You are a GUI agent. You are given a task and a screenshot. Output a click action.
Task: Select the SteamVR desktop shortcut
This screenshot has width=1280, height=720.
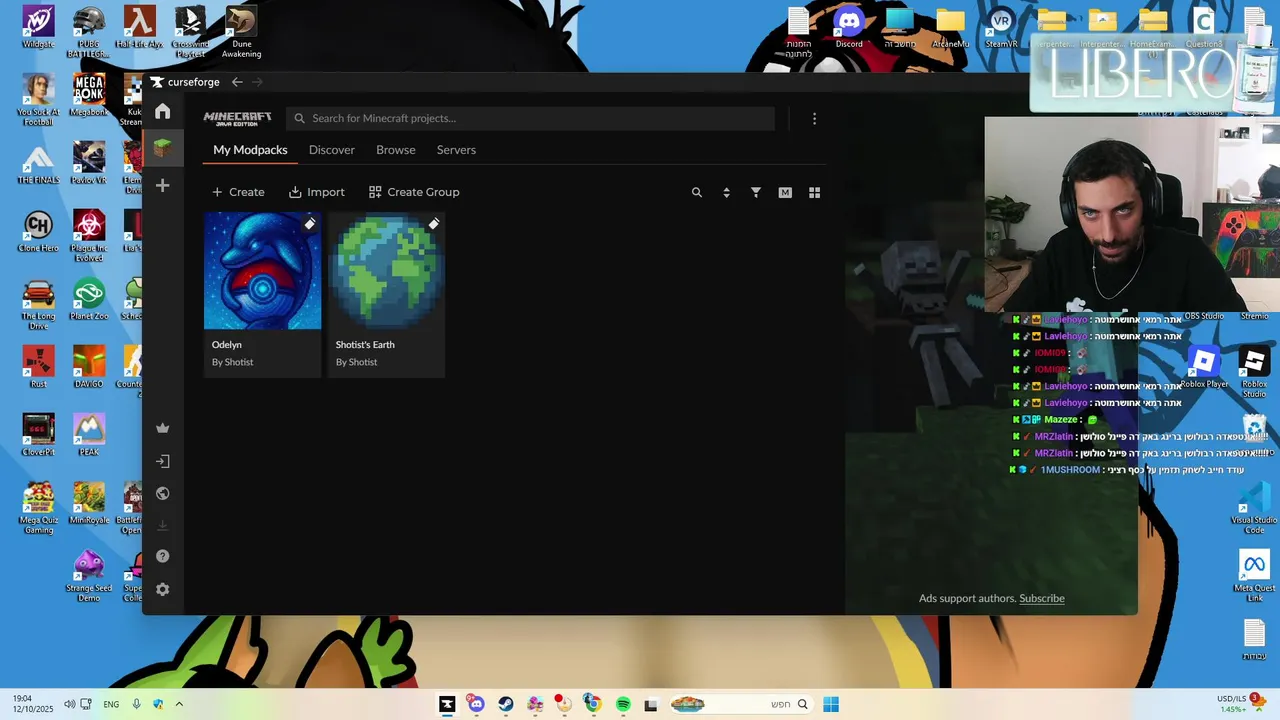(1001, 27)
